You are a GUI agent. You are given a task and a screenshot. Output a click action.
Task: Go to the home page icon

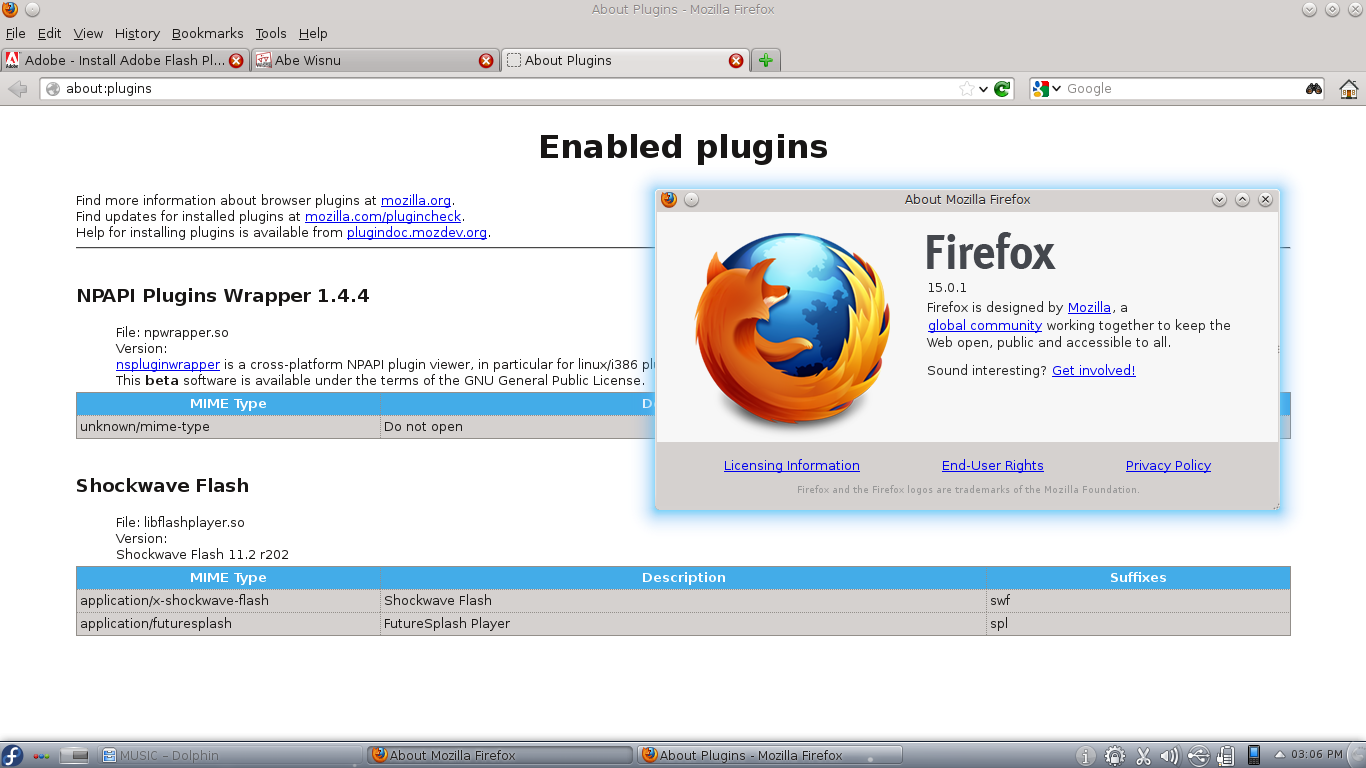pyautogui.click(x=1348, y=89)
